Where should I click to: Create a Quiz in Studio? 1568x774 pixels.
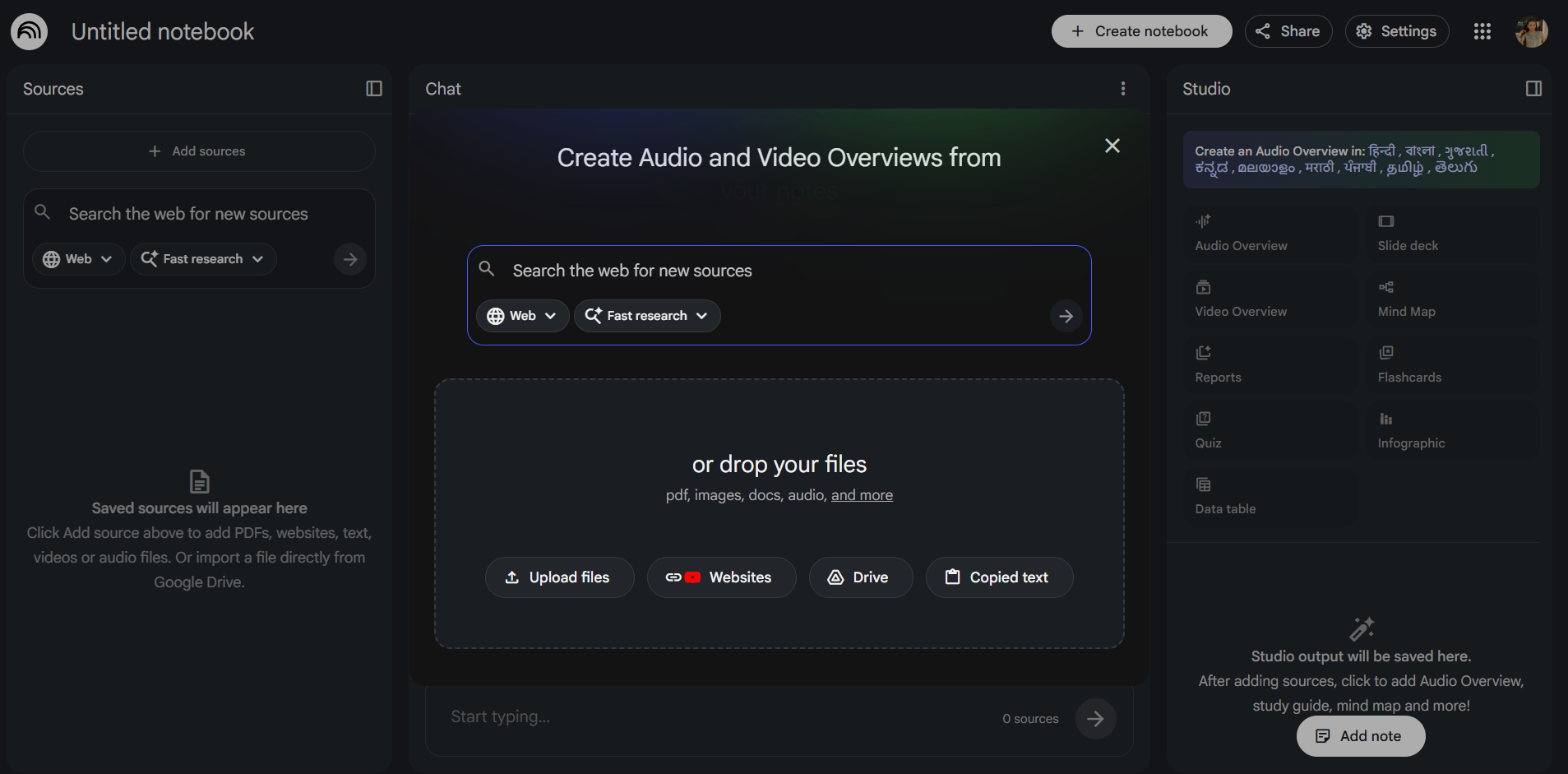(x=1269, y=431)
